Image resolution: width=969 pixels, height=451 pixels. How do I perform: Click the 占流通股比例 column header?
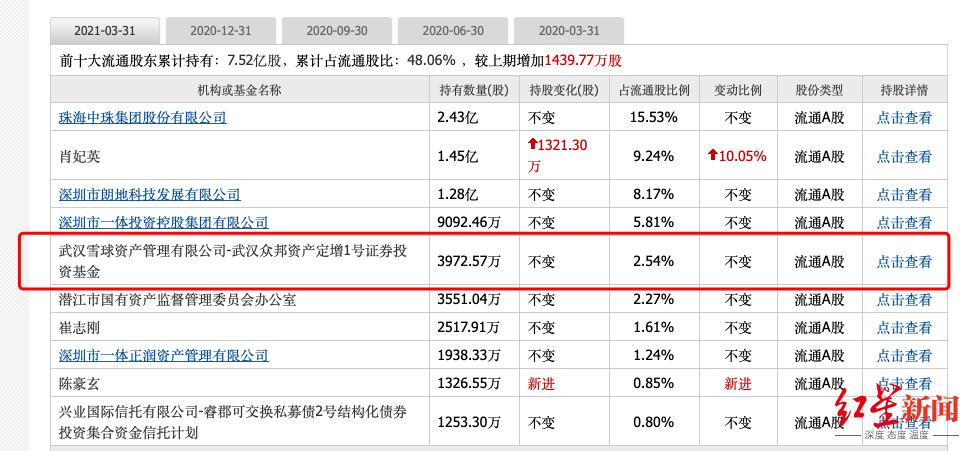click(654, 90)
